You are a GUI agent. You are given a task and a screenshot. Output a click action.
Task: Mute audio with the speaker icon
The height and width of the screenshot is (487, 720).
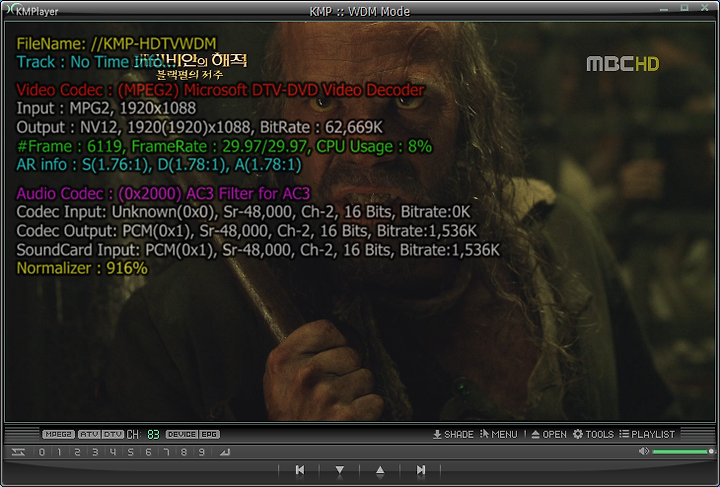(x=644, y=452)
